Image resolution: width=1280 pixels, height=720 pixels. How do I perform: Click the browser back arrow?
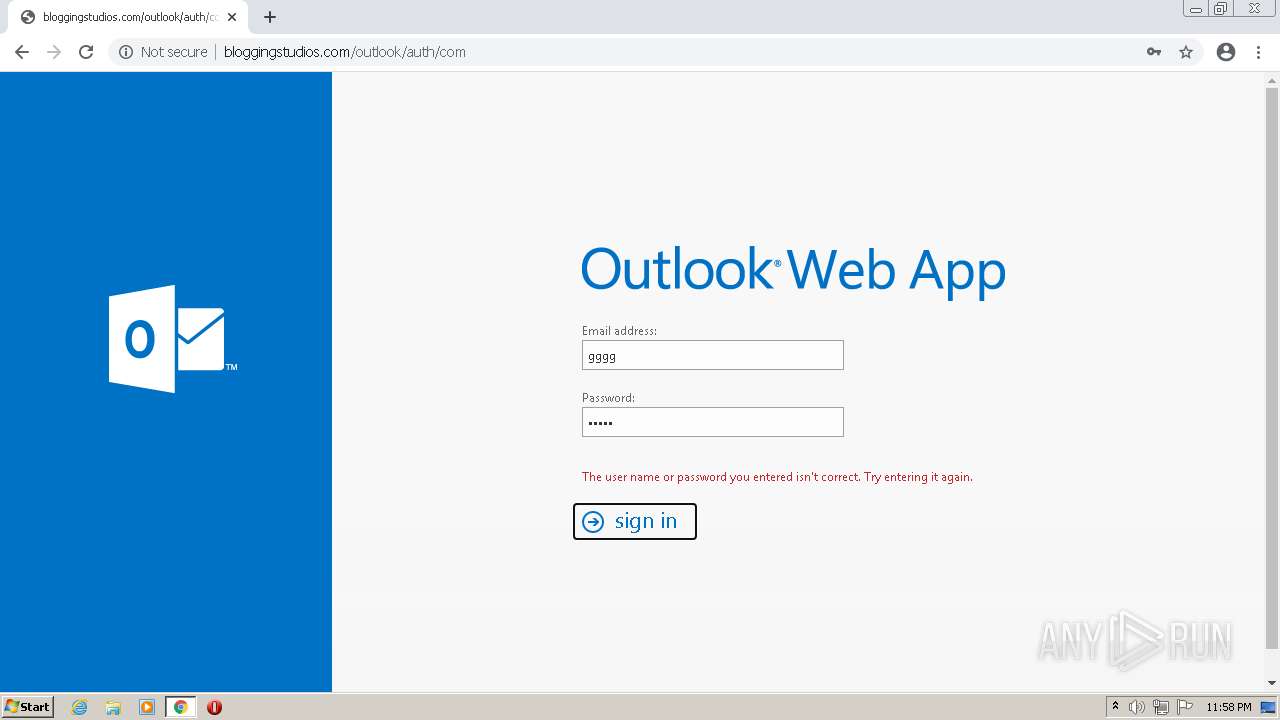22,52
